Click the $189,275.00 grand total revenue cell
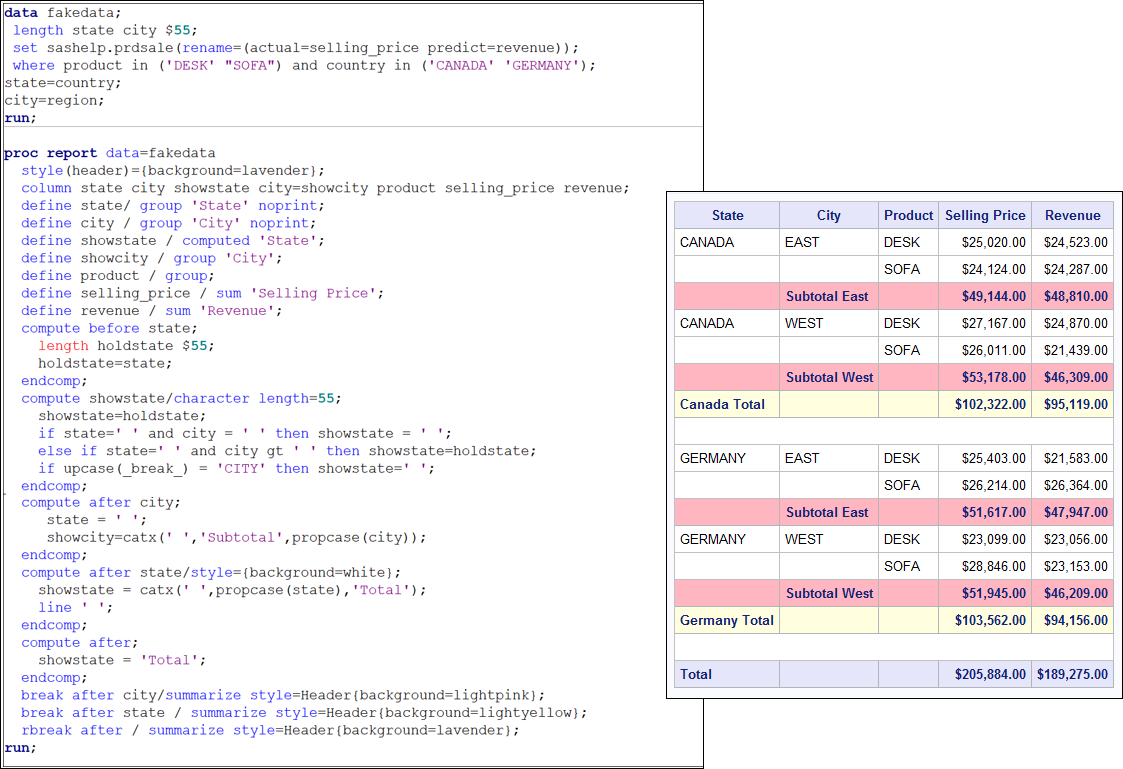Screen dimensions: 1123x769 pyautogui.click(x=1072, y=674)
